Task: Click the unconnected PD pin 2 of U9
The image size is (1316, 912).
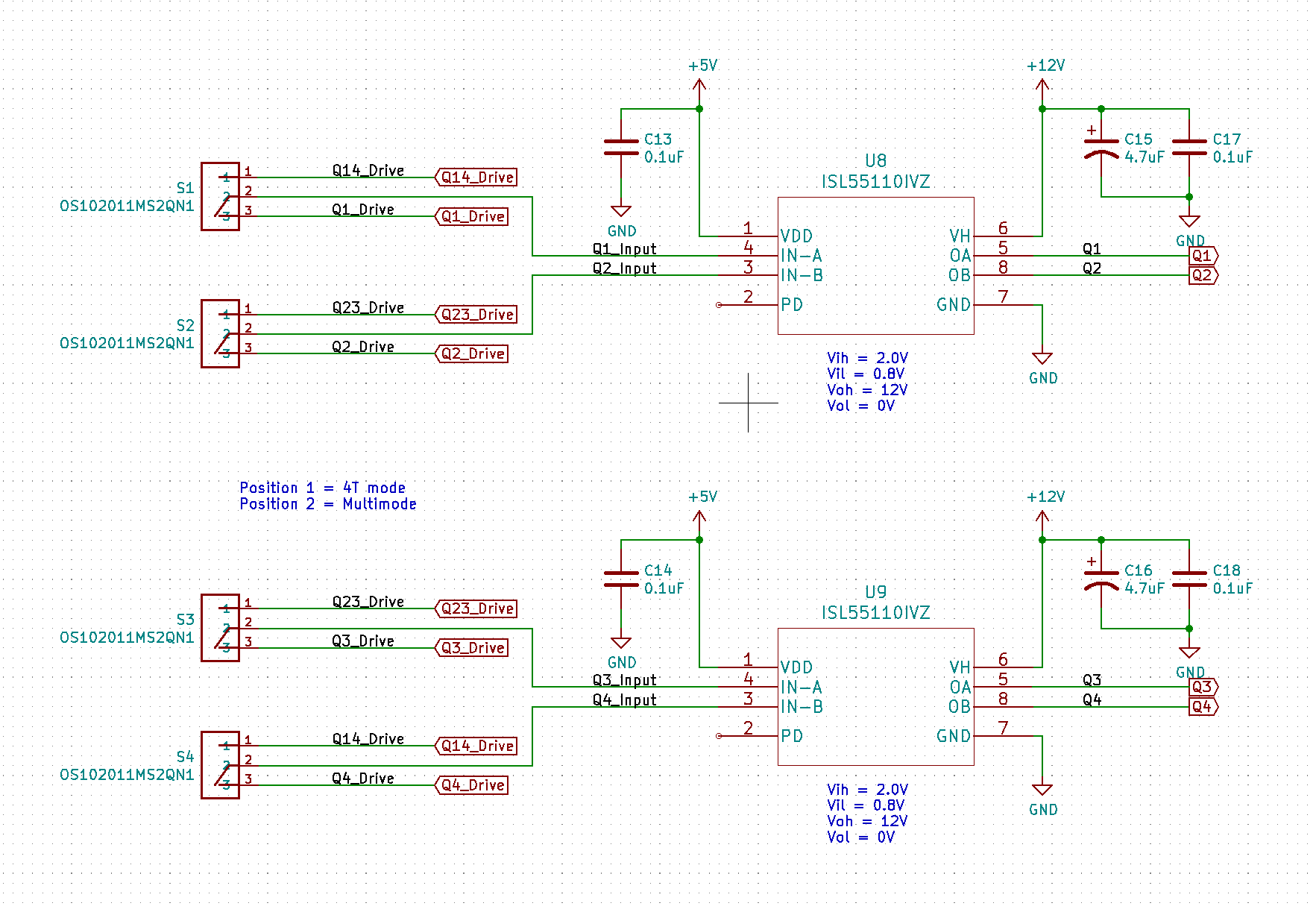Action: 748,735
